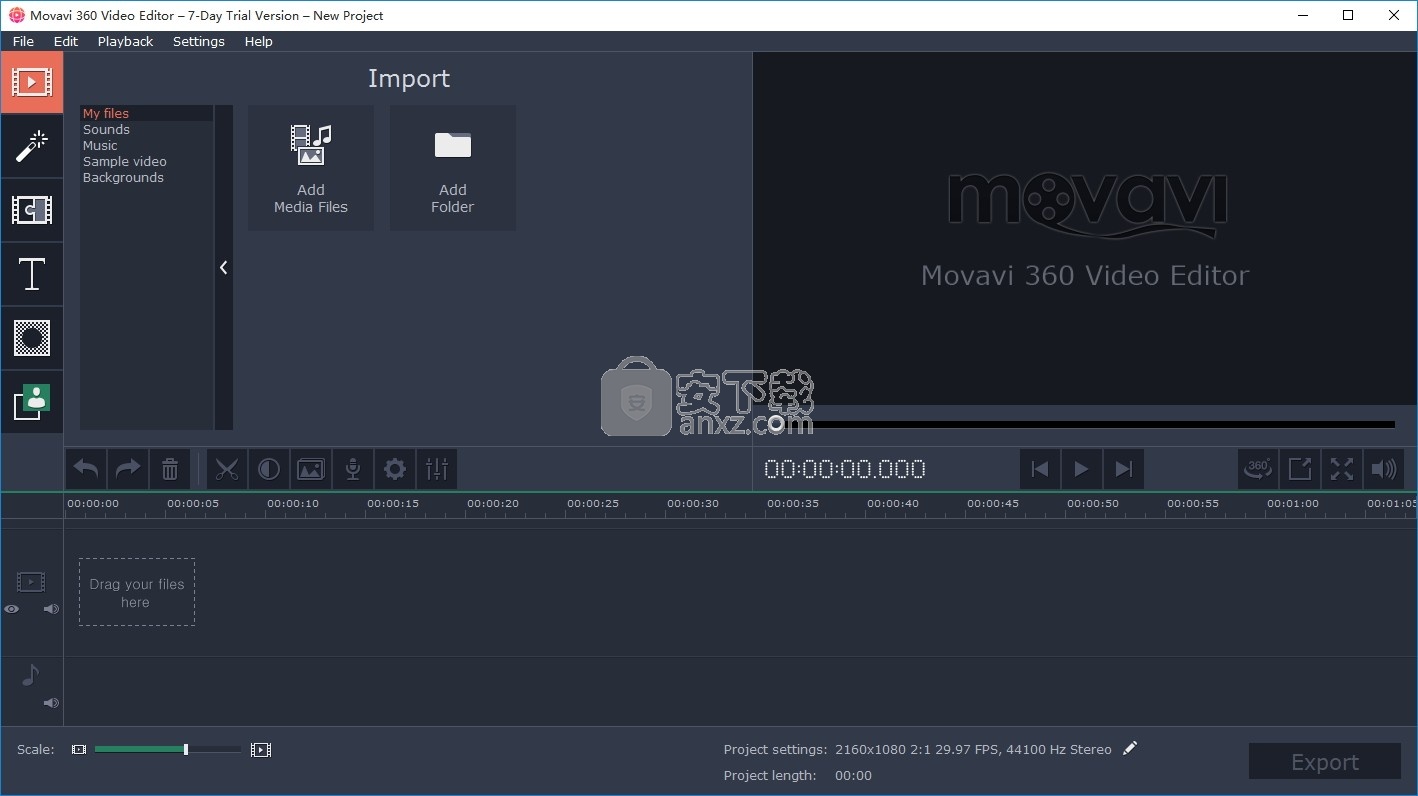
Task: Select My files category
Action: 146,113
